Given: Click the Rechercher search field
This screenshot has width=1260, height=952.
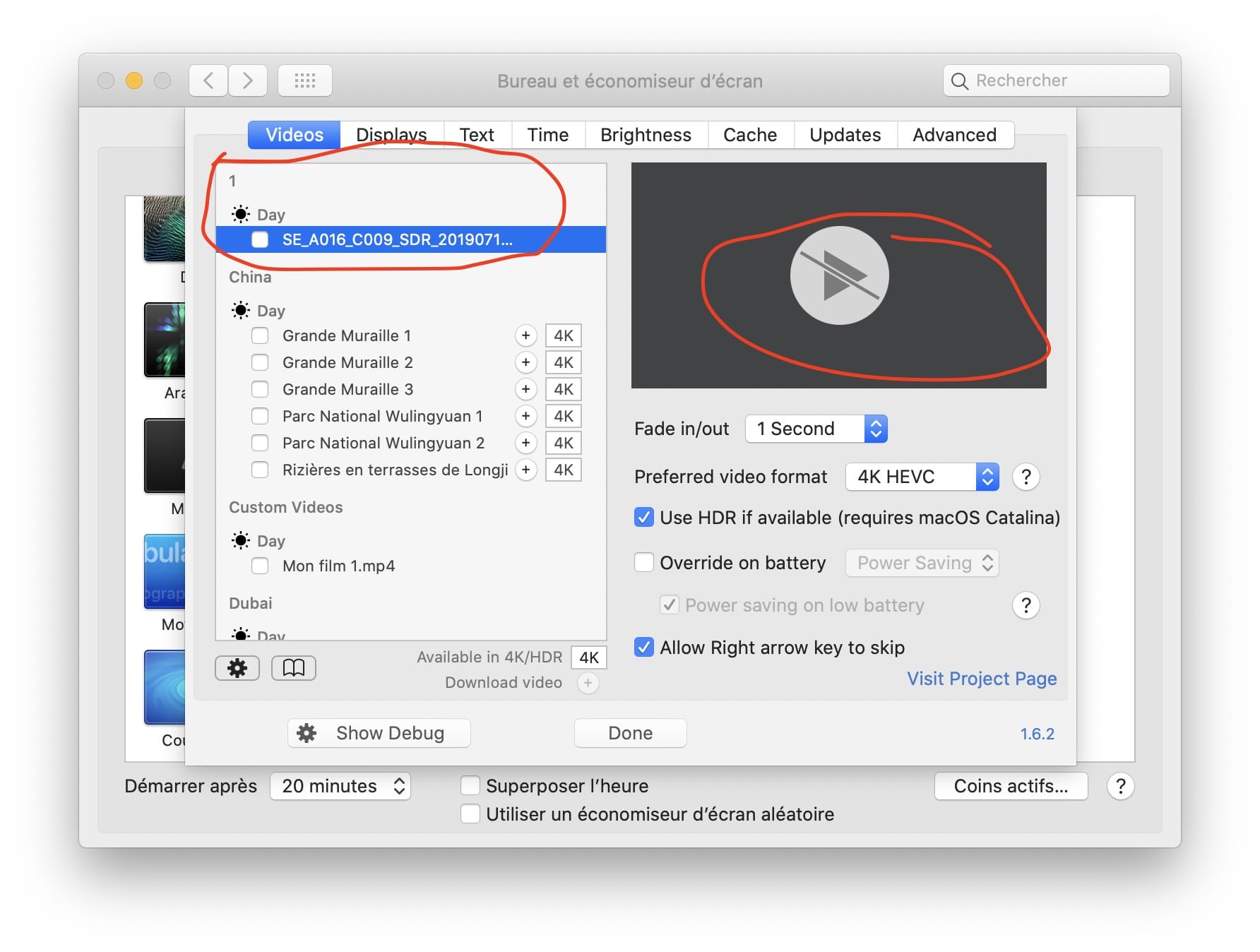Looking at the screenshot, I should (x=1057, y=81).
